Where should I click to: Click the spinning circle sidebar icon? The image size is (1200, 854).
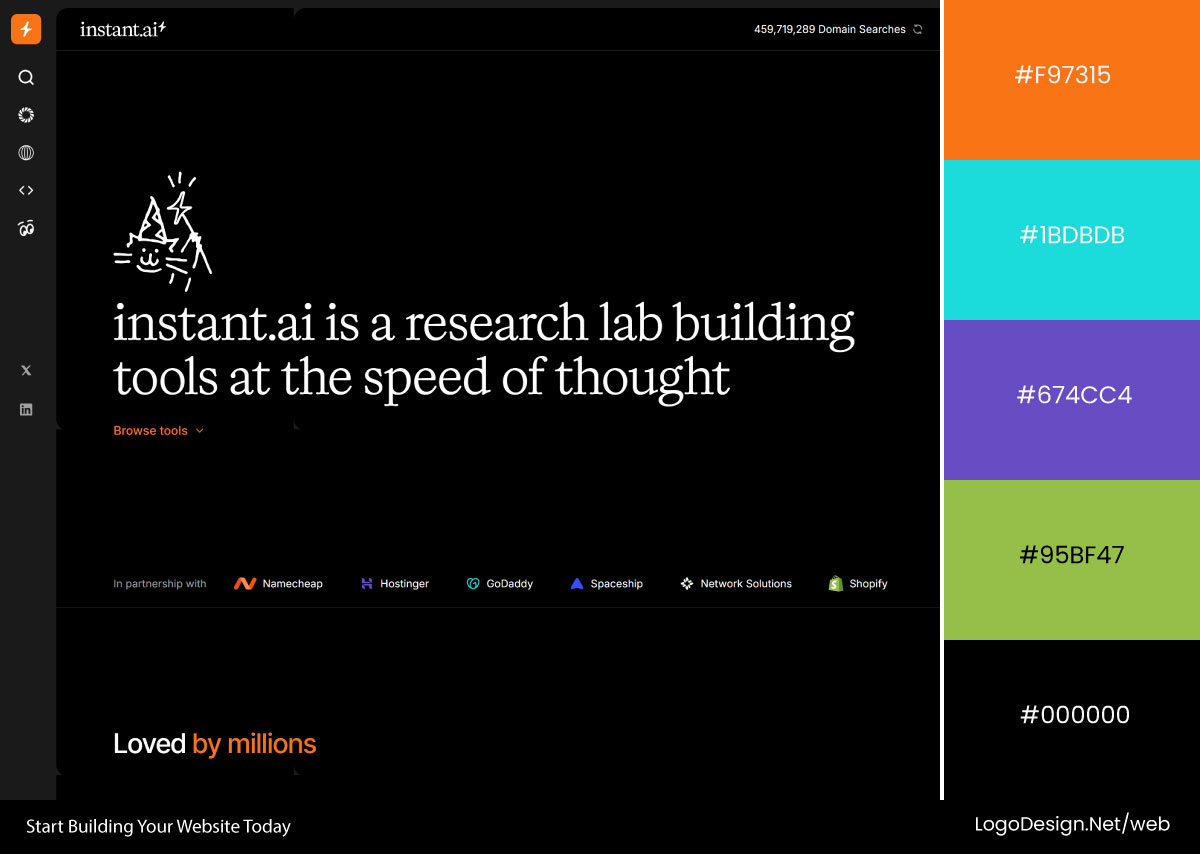point(26,115)
